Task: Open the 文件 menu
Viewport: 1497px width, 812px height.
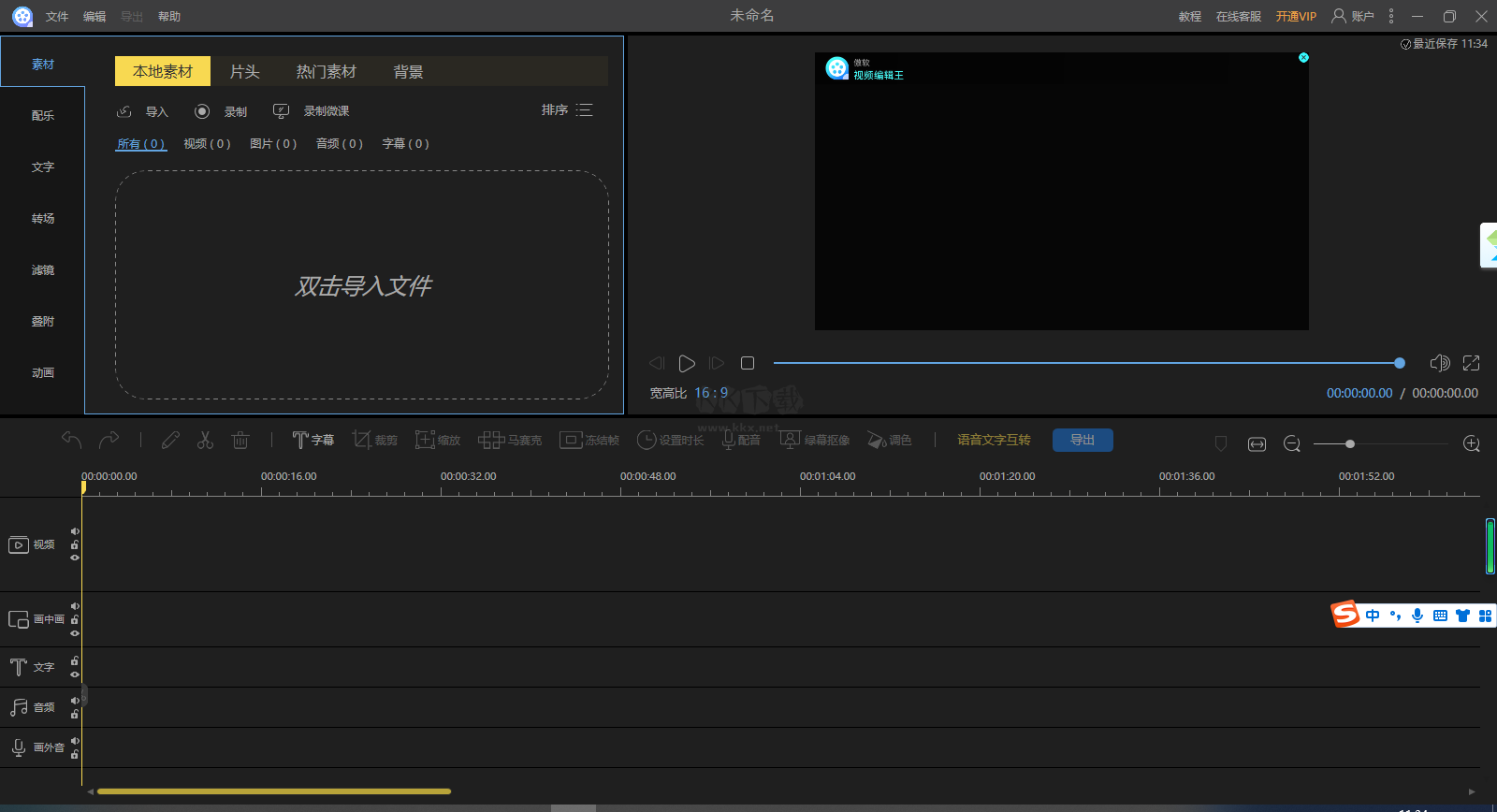Action: click(57, 17)
